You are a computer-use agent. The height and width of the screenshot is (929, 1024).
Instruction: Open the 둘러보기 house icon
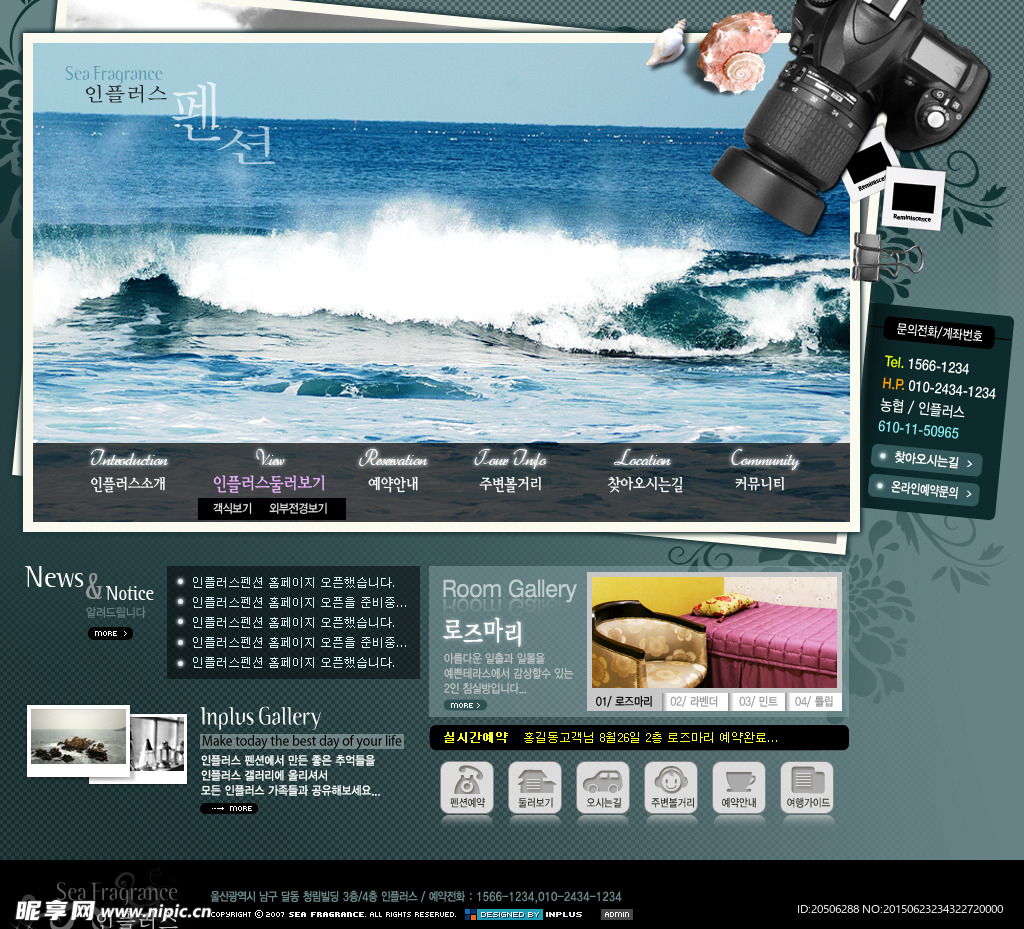click(536, 787)
